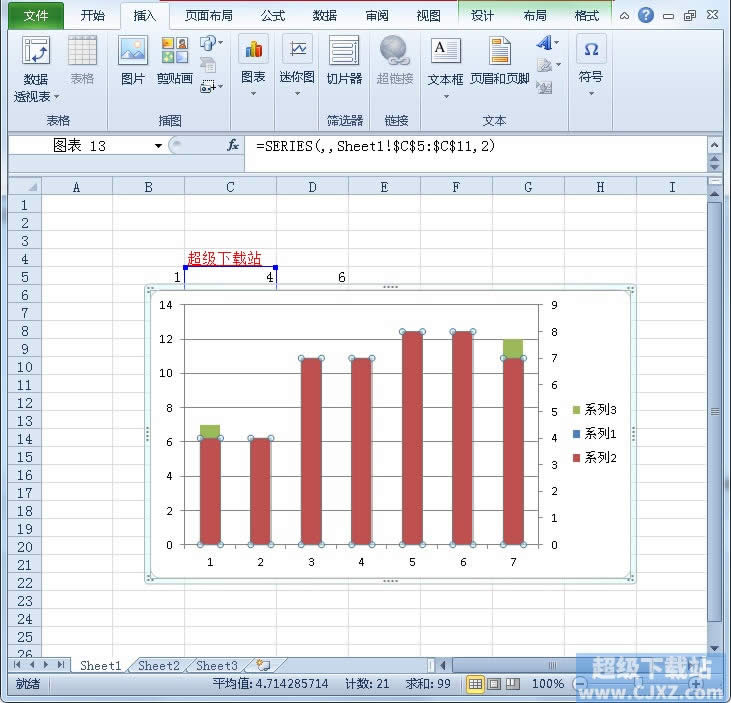
Task: Click the 100% zoom level button
Action: click(547, 684)
